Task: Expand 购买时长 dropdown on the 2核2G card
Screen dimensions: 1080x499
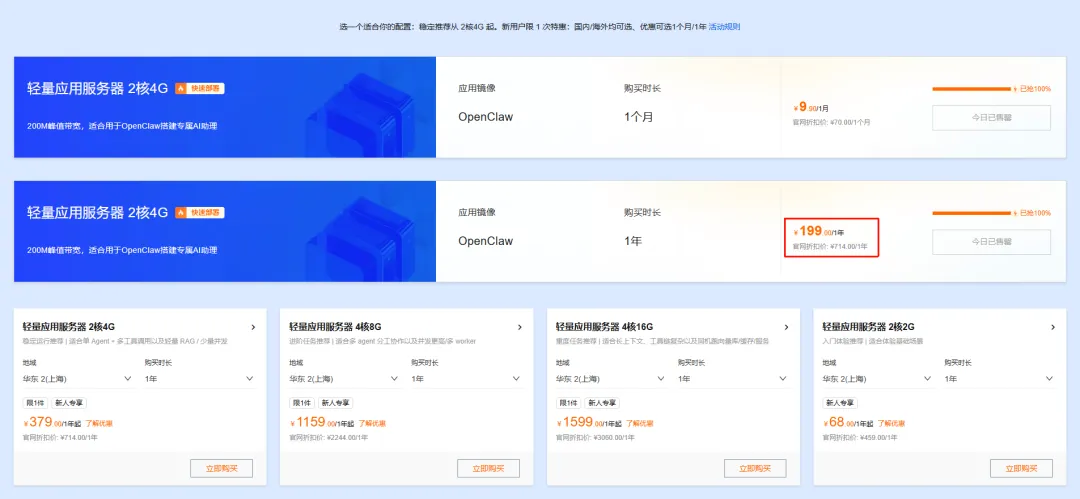Action: (x=999, y=378)
